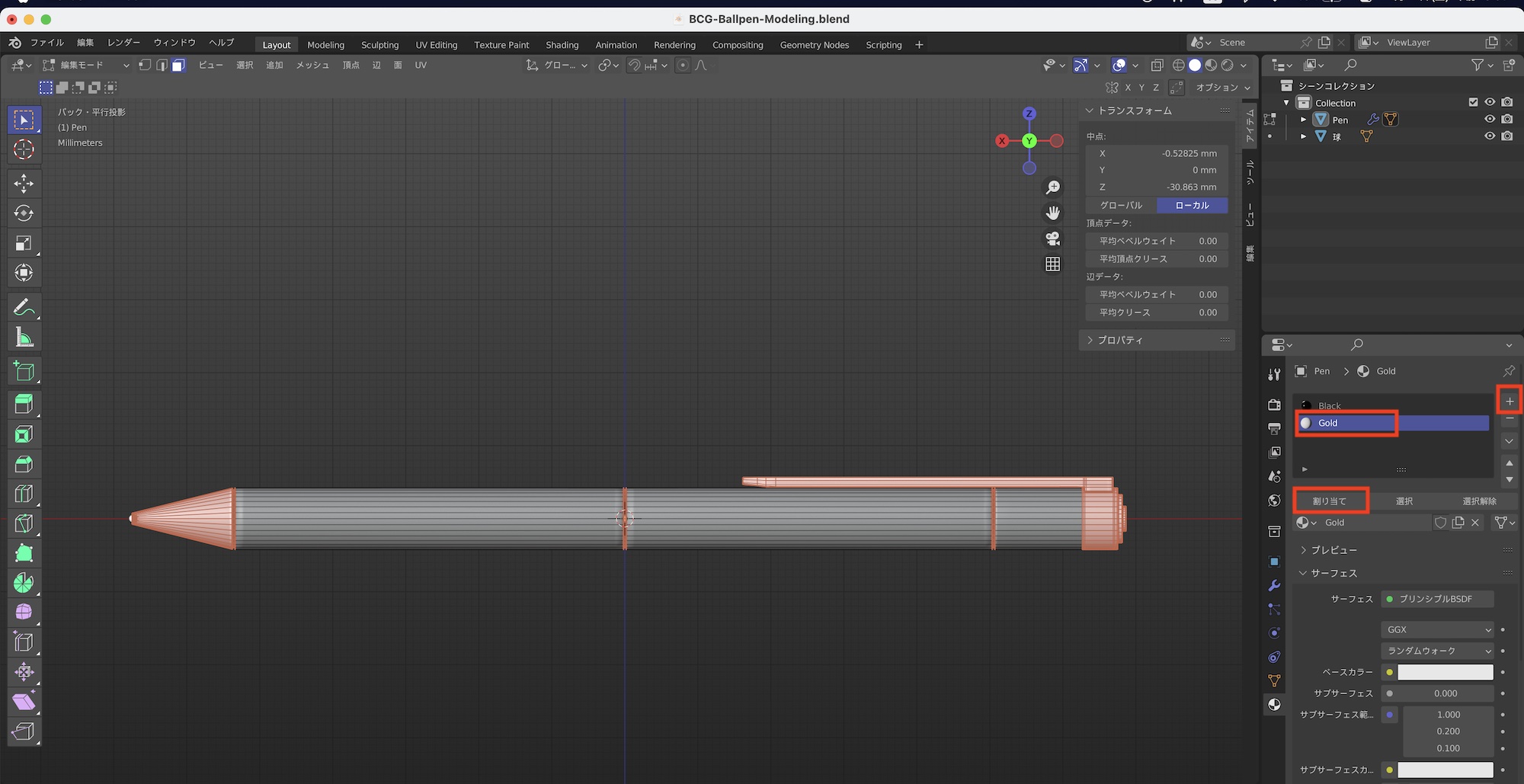Add a new material slot with plus
Screen dimensions: 1524x784
coord(1509,401)
